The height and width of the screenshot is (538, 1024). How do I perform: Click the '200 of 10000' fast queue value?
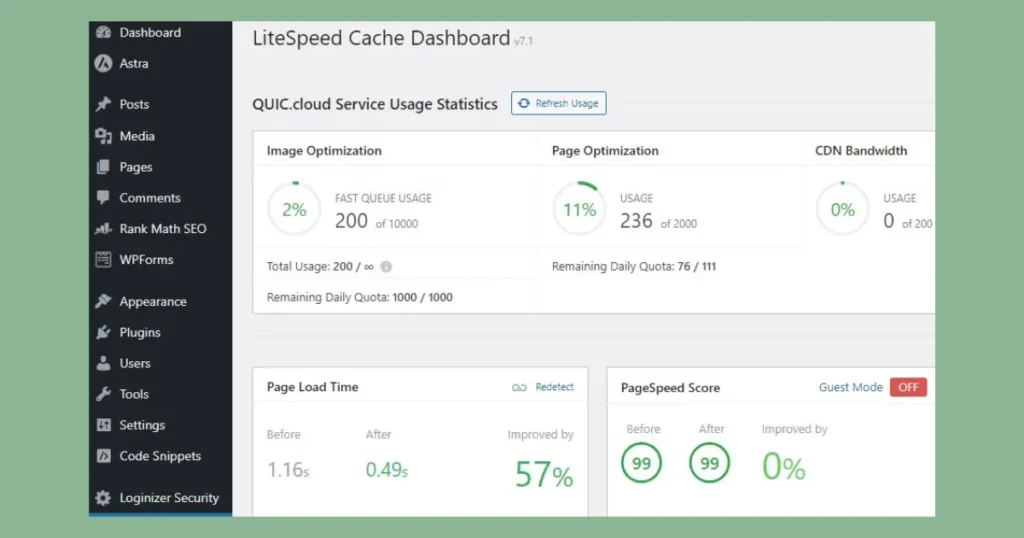coord(376,221)
